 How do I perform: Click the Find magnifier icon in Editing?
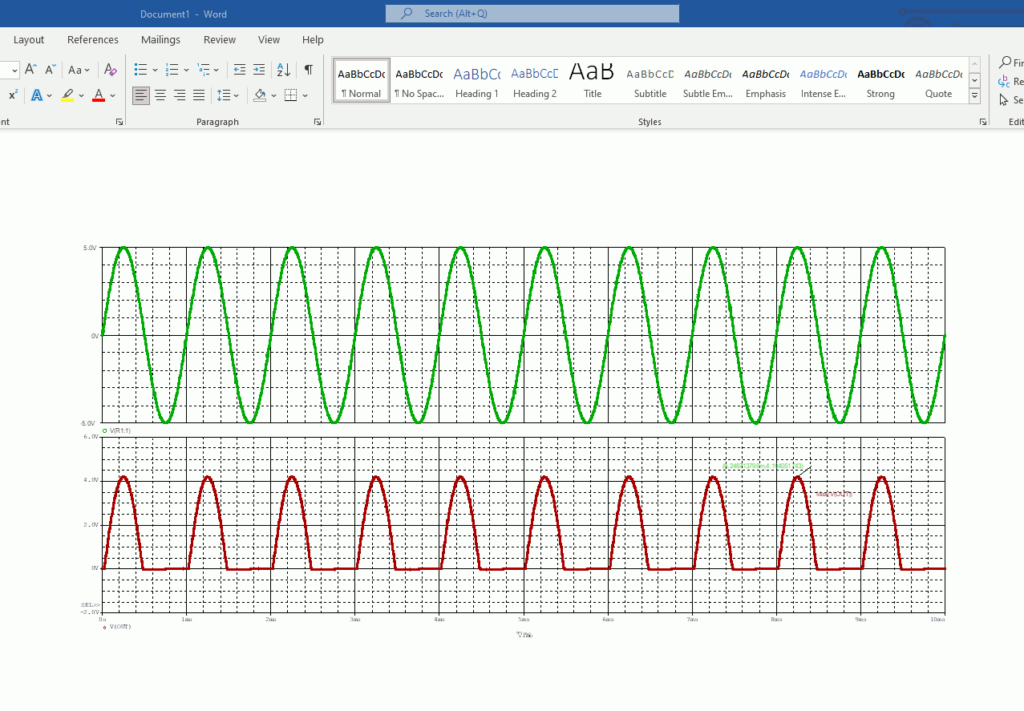(1005, 63)
